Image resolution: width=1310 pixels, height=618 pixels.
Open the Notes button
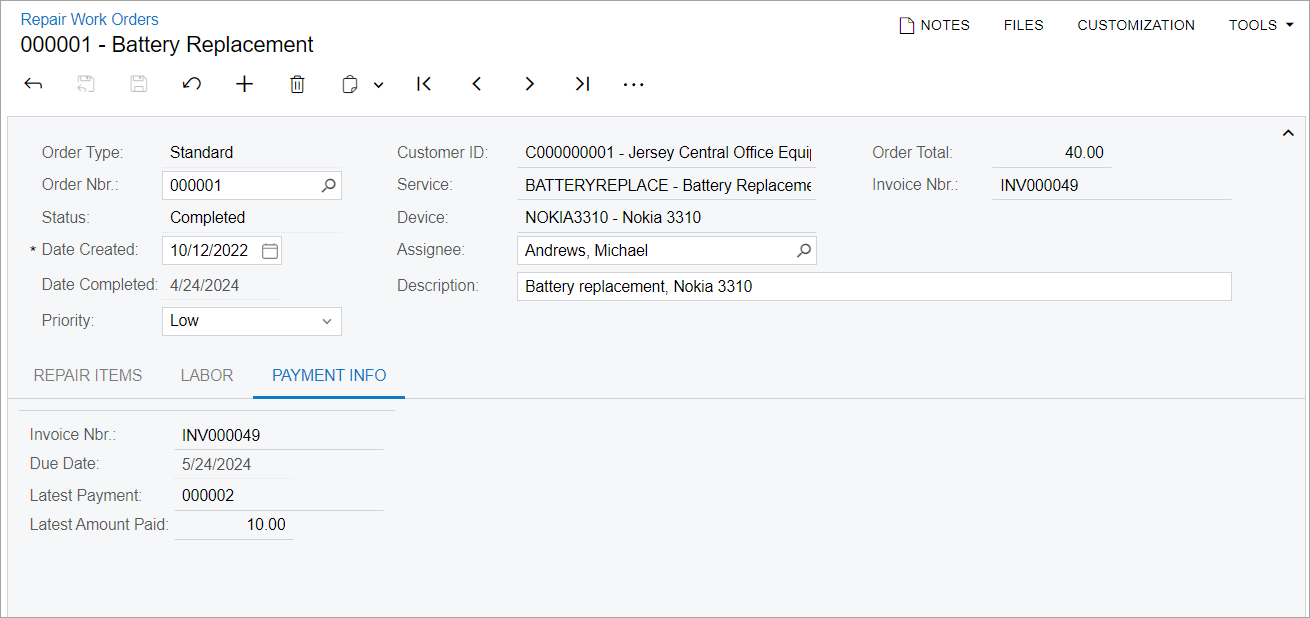tap(935, 25)
